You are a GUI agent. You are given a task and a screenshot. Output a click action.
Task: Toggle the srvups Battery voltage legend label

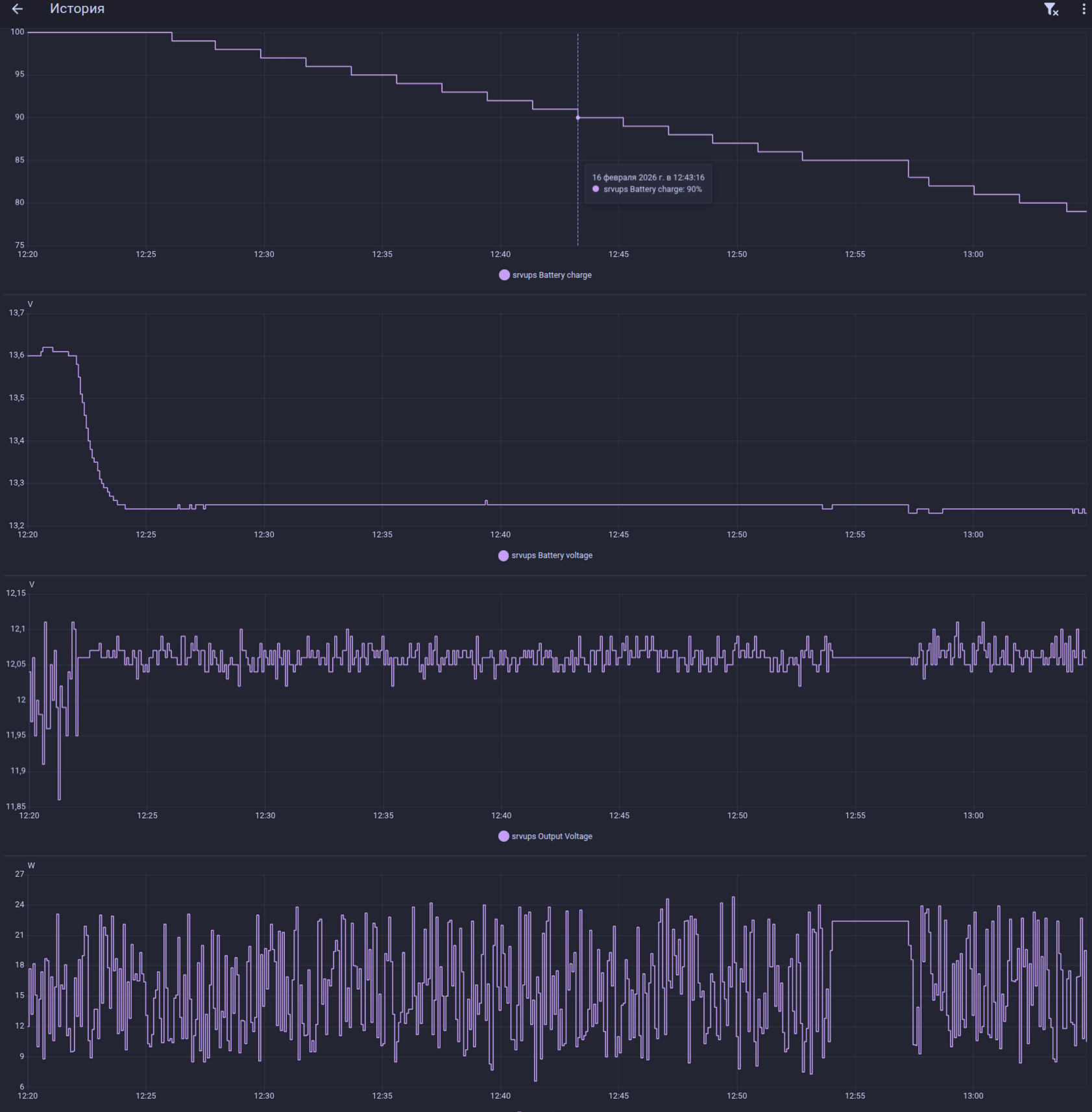tap(552, 556)
